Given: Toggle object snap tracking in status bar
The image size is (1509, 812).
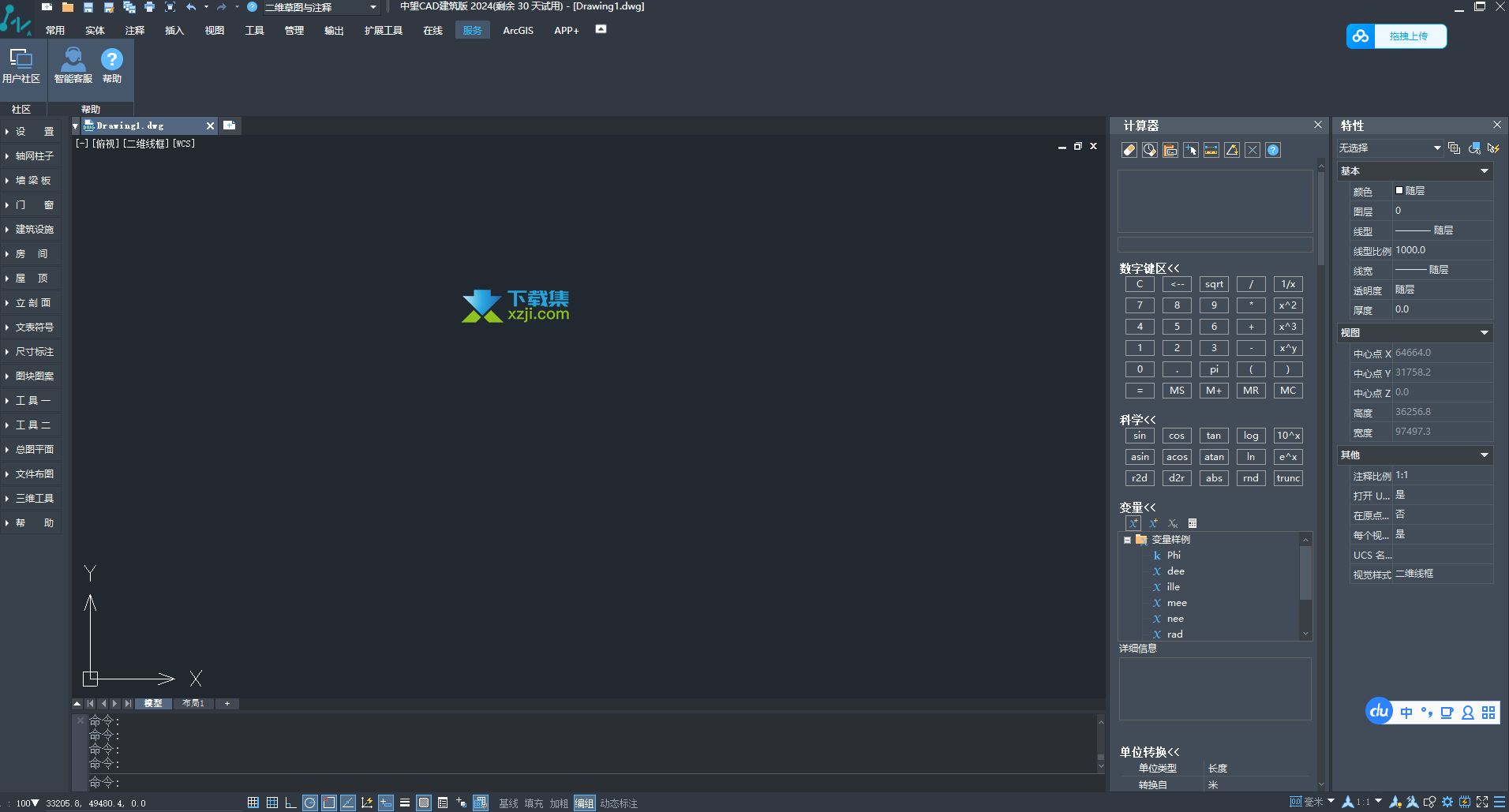Looking at the screenshot, I should (348, 803).
